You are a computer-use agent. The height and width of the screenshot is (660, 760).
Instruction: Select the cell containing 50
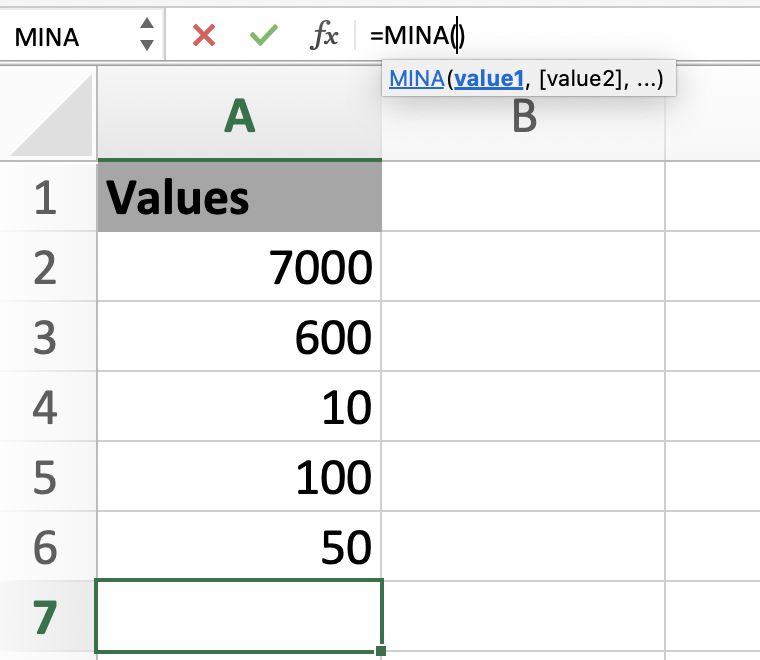(x=239, y=547)
